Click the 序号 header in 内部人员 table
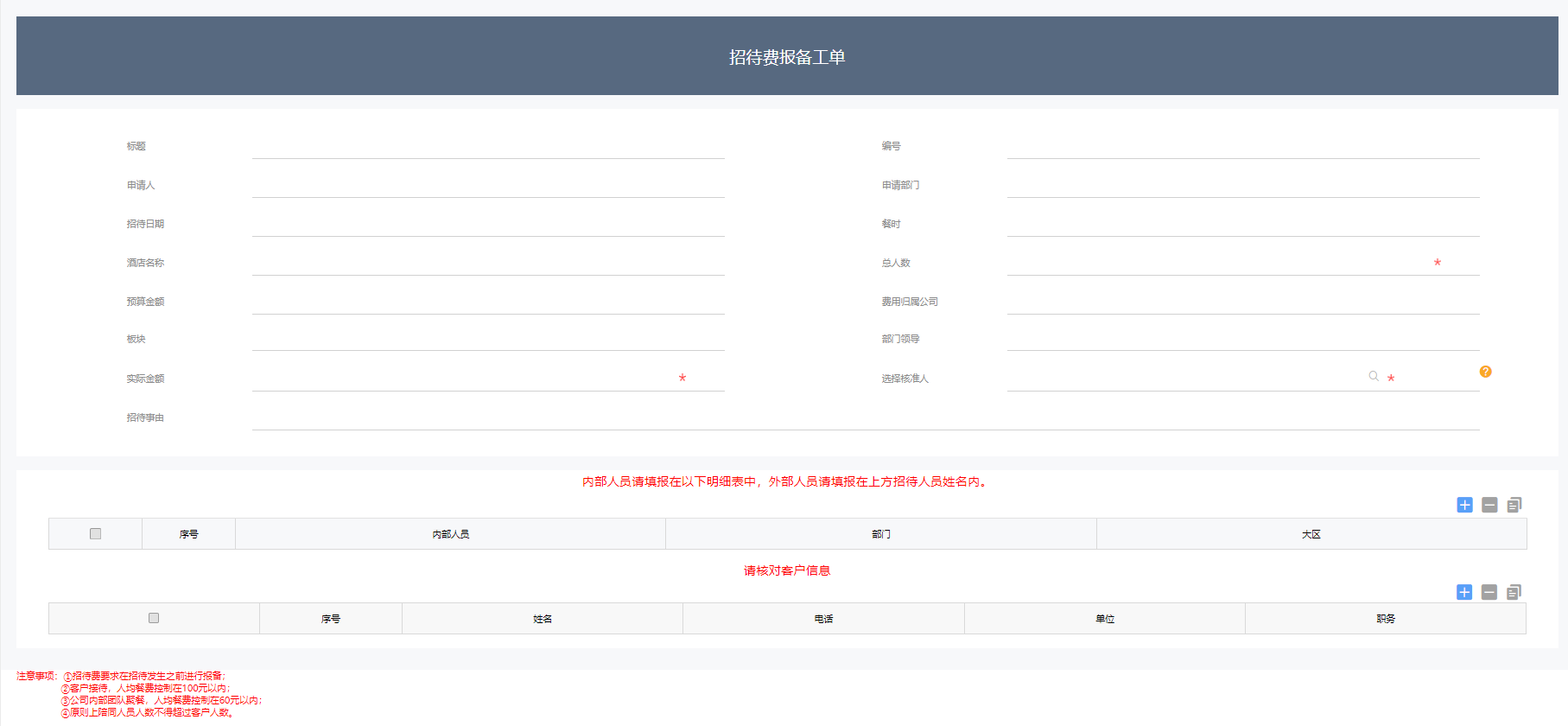This screenshot has height=726, width=1568. click(189, 534)
